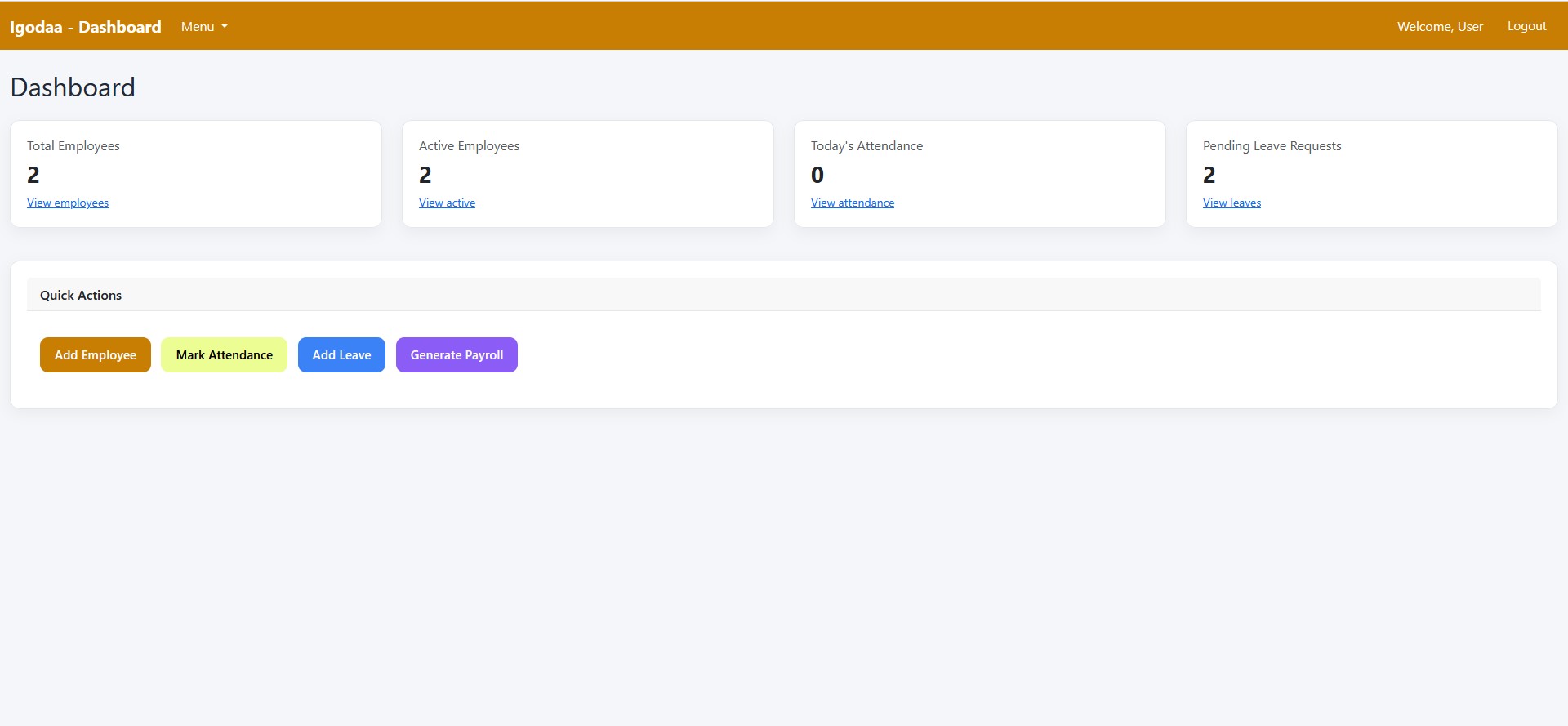Click the Mark Attendance button
The image size is (1568, 726).
pyautogui.click(x=225, y=354)
